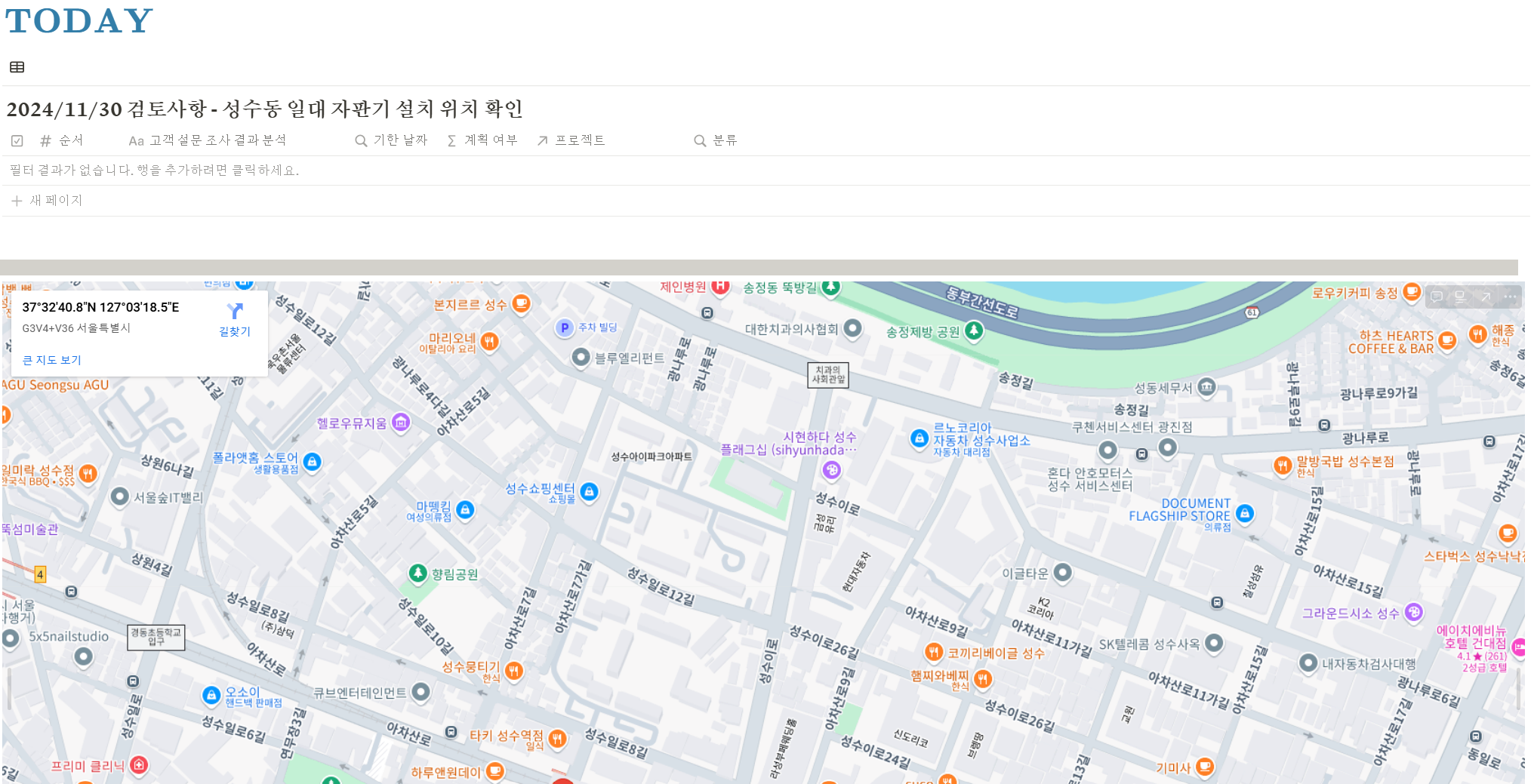
Task: Open the 기한 날짜 column header menu
Action: pyautogui.click(x=391, y=140)
